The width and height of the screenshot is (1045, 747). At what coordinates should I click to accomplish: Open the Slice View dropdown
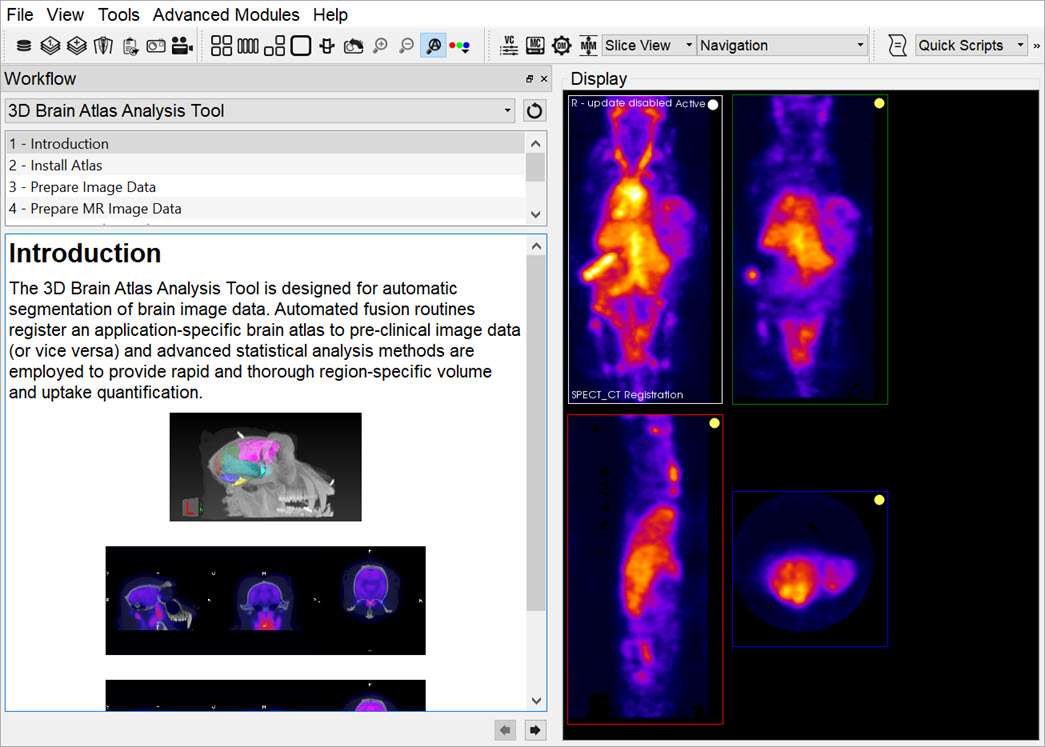649,46
